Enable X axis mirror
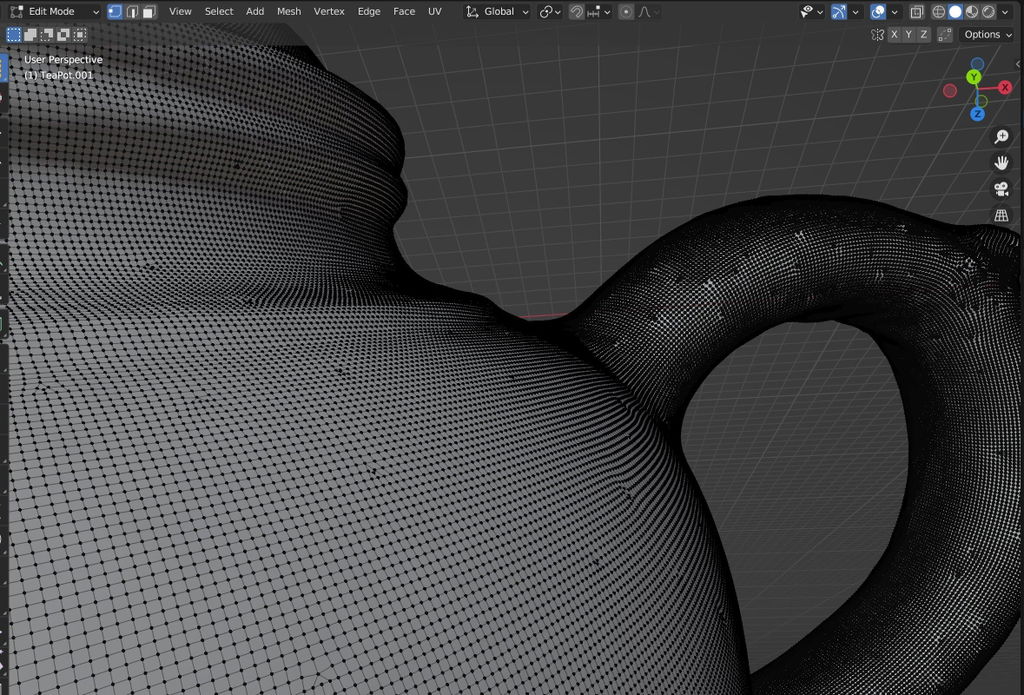The width and height of the screenshot is (1024, 695). (894, 35)
